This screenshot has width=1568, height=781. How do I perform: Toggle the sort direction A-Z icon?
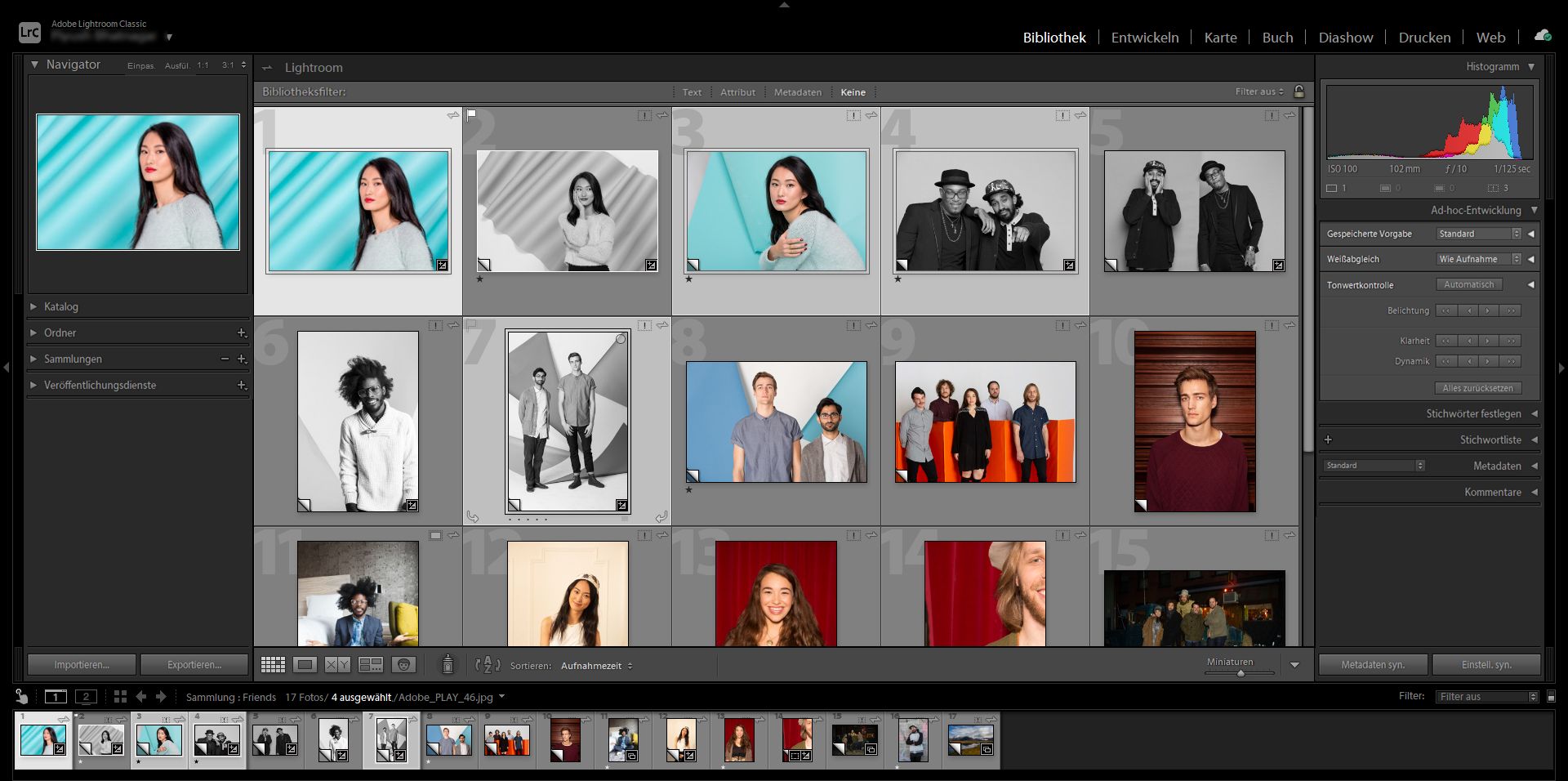[x=487, y=665]
